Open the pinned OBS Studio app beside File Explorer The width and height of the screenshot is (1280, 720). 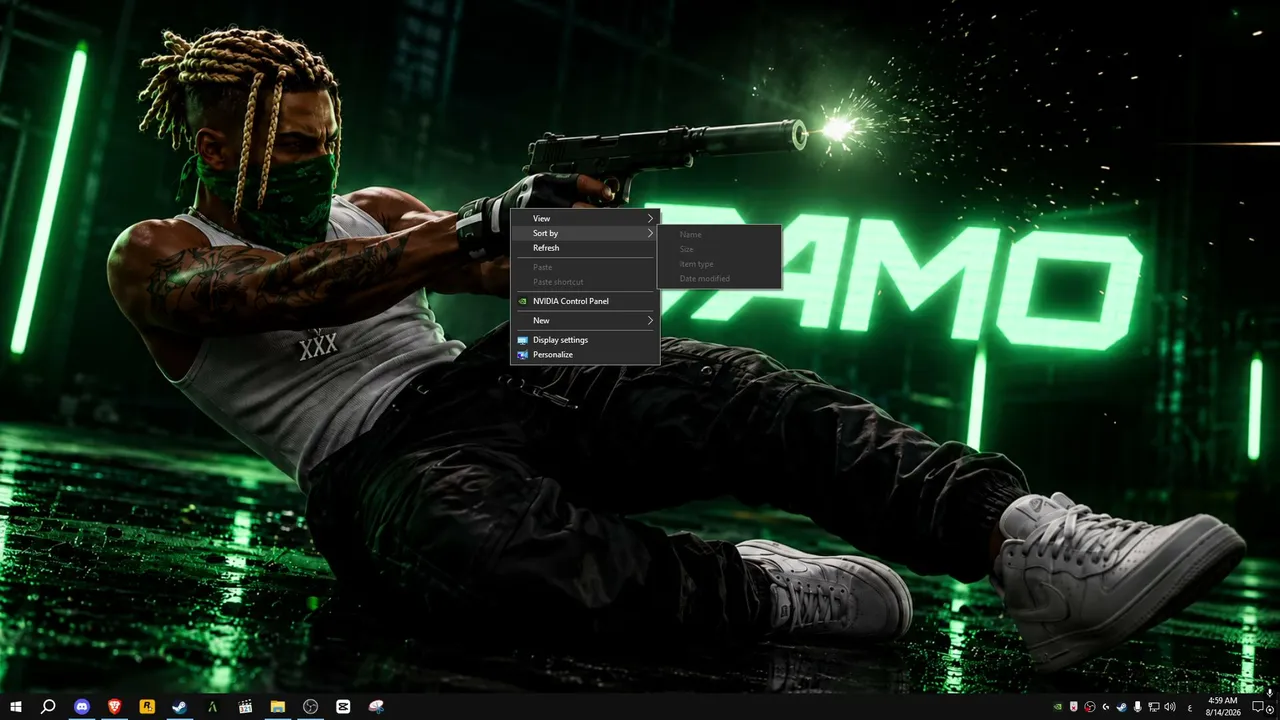(x=310, y=706)
